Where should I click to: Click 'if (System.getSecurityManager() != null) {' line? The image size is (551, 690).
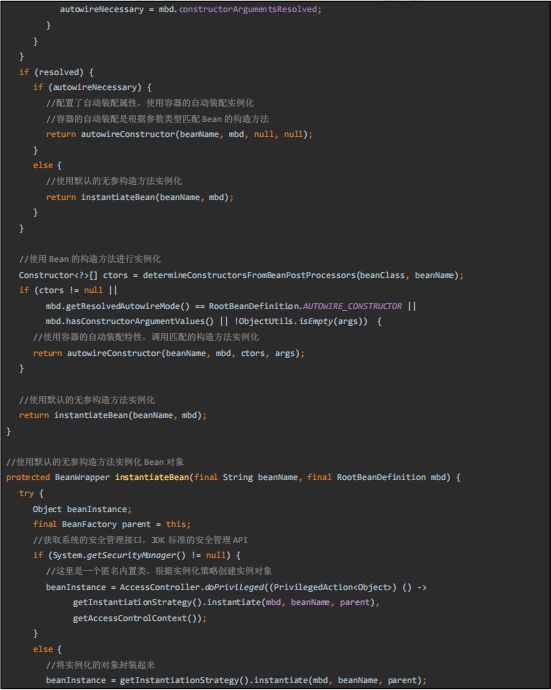coord(137,555)
